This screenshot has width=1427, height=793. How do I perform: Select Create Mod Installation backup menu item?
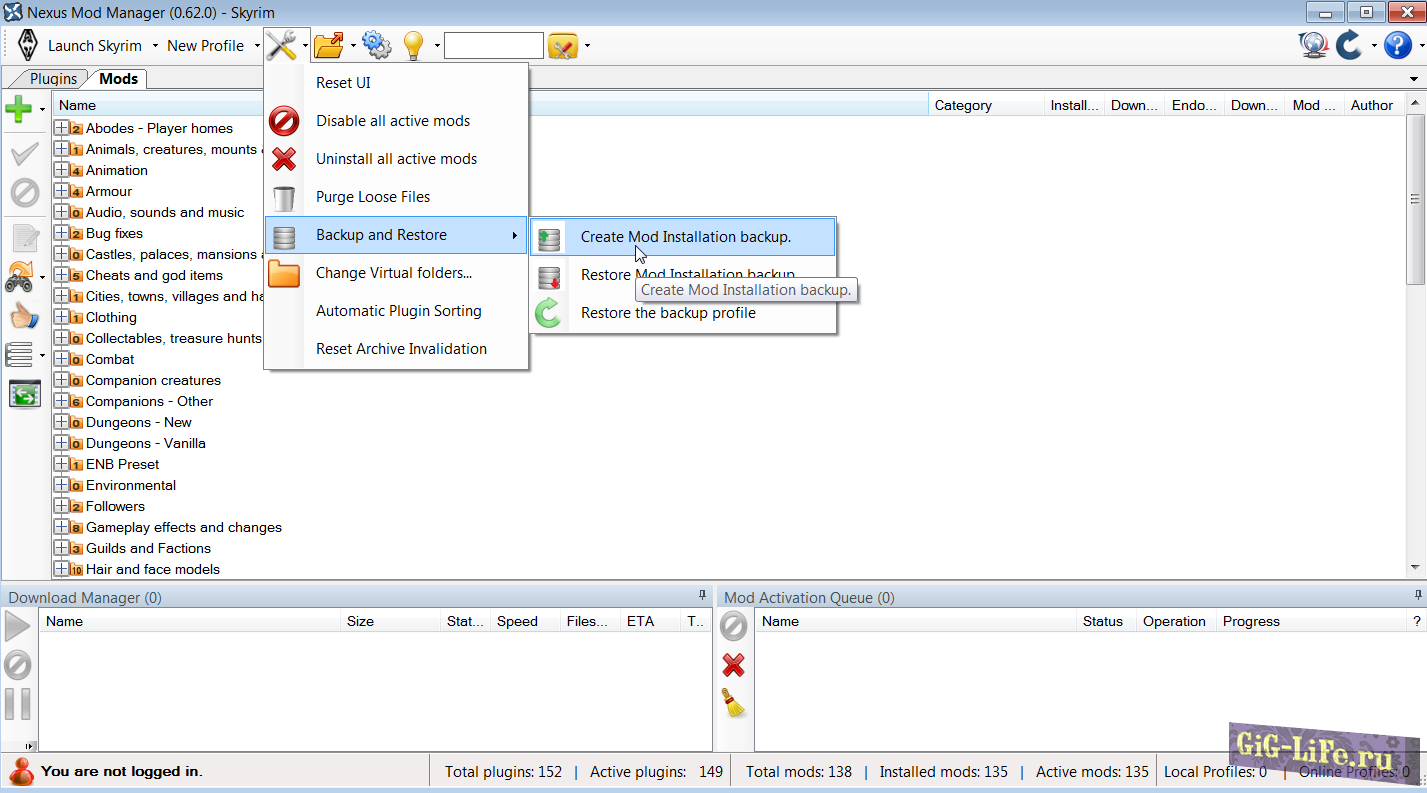click(685, 237)
